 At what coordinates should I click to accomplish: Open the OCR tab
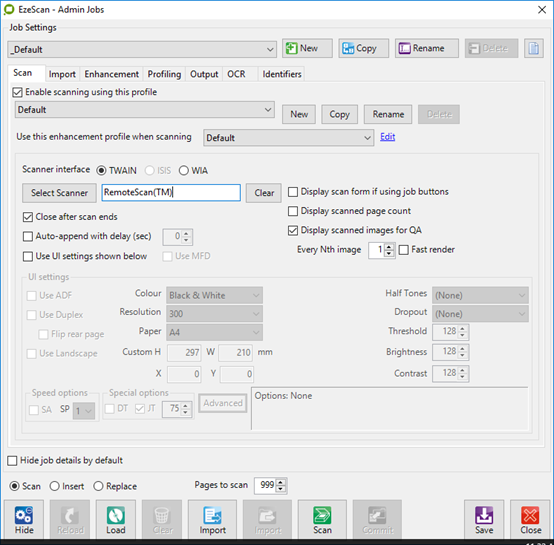coord(236,74)
